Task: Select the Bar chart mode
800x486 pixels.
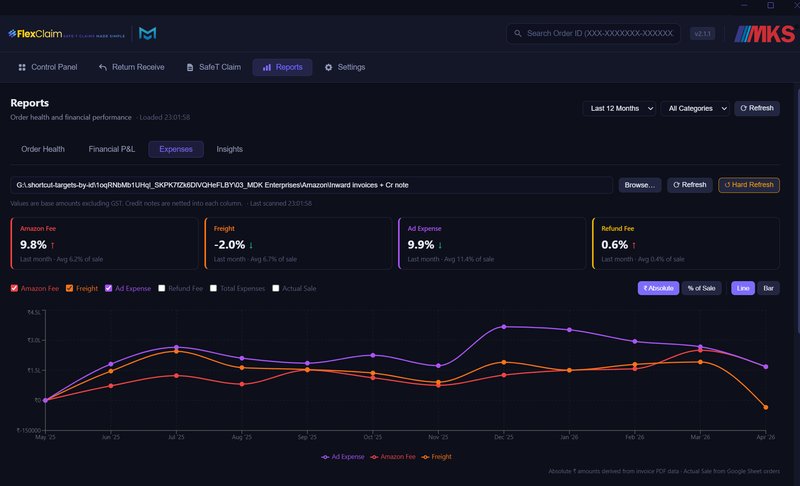Action: coord(768,288)
